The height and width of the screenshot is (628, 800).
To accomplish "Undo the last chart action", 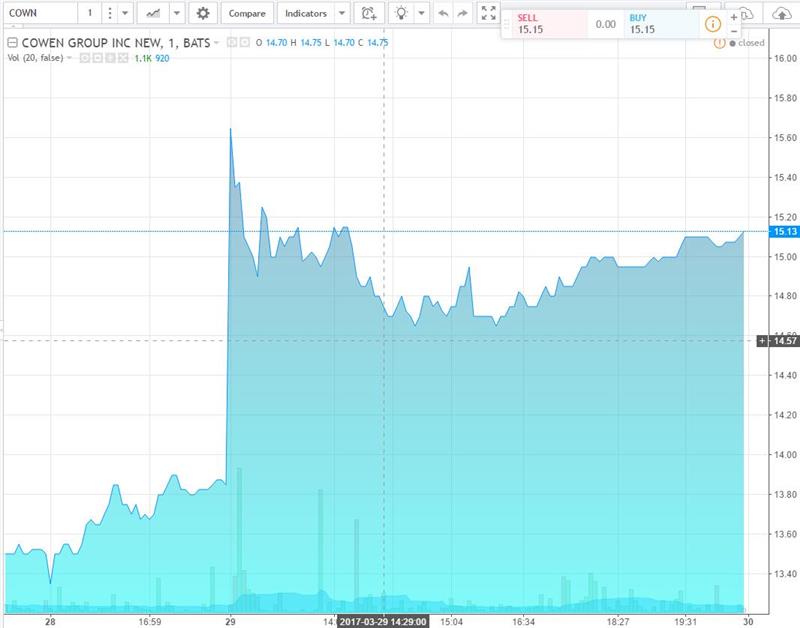I will click(x=444, y=14).
